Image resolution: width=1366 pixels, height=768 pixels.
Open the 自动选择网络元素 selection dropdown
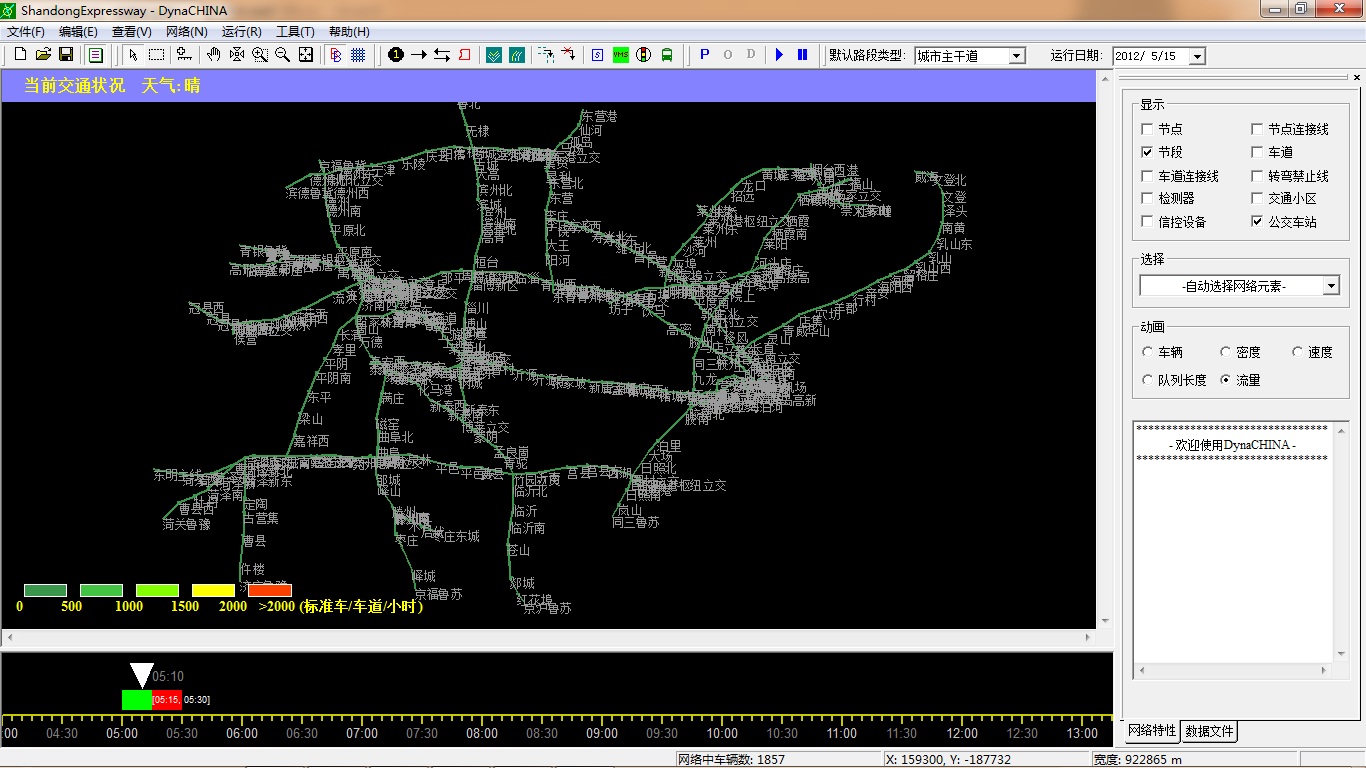(1330, 286)
